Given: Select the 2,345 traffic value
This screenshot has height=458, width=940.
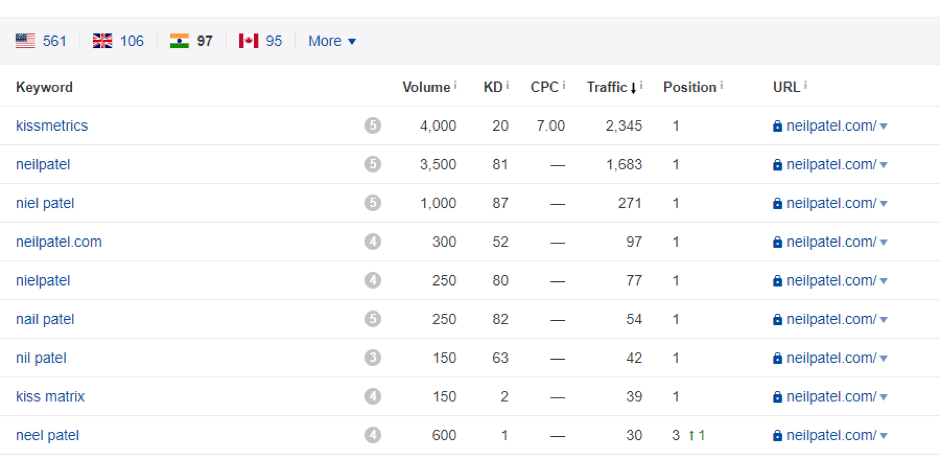Looking at the screenshot, I should click(x=623, y=126).
